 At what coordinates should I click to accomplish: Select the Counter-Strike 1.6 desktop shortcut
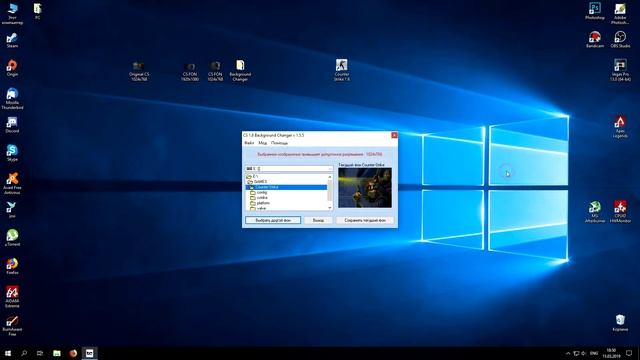pos(342,70)
